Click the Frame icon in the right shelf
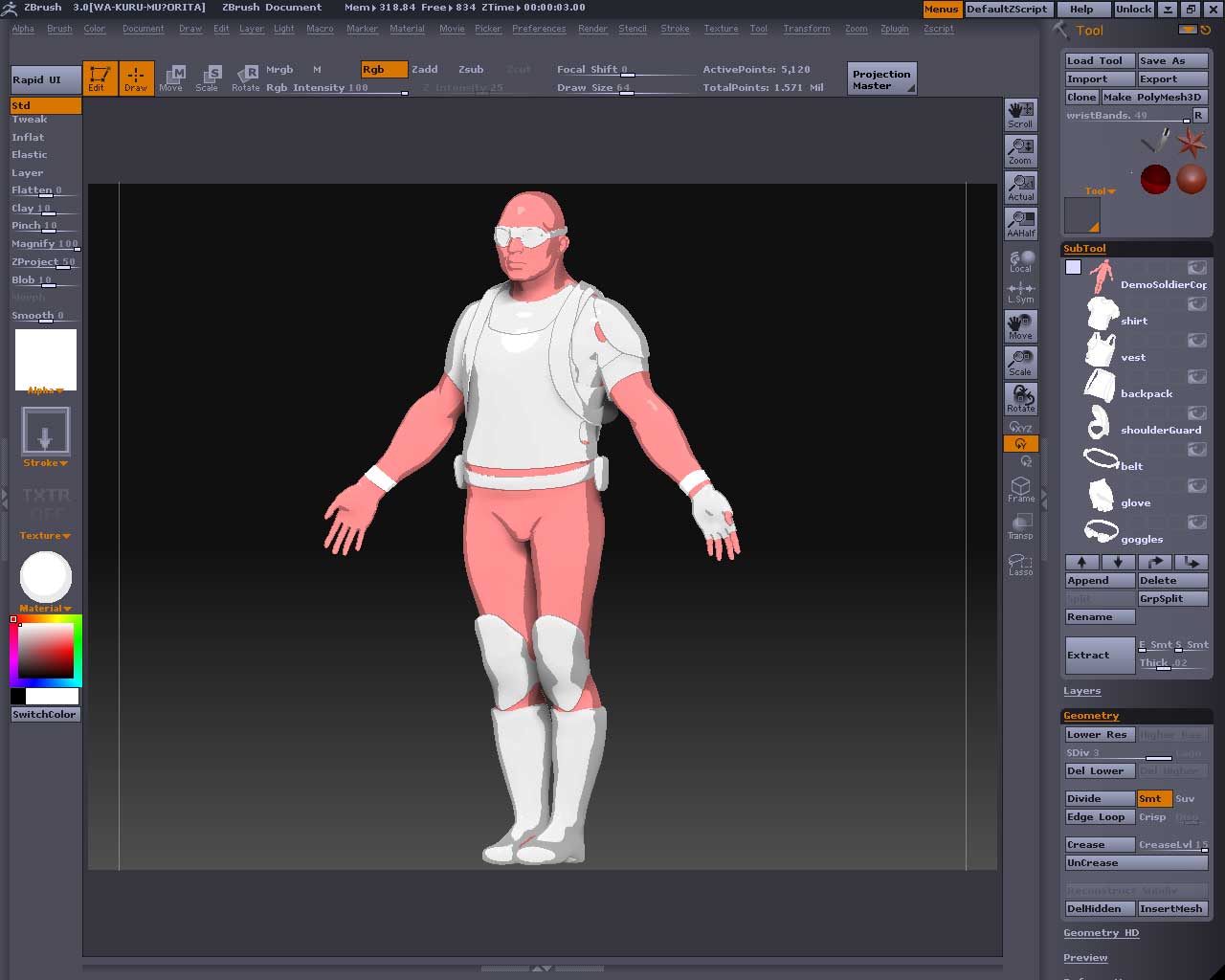This screenshot has width=1225, height=980. point(1021,490)
